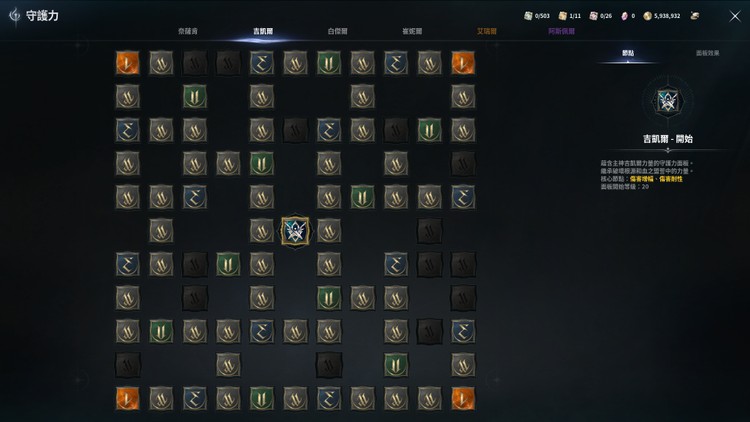Select the 節點 panel tab
The height and width of the screenshot is (422, 750).
coord(628,53)
